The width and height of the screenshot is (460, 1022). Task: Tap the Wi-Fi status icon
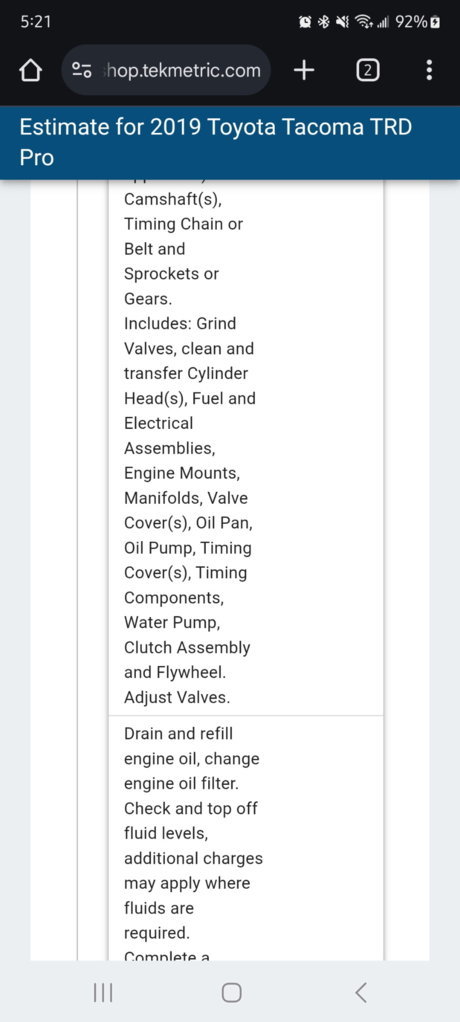(362, 22)
